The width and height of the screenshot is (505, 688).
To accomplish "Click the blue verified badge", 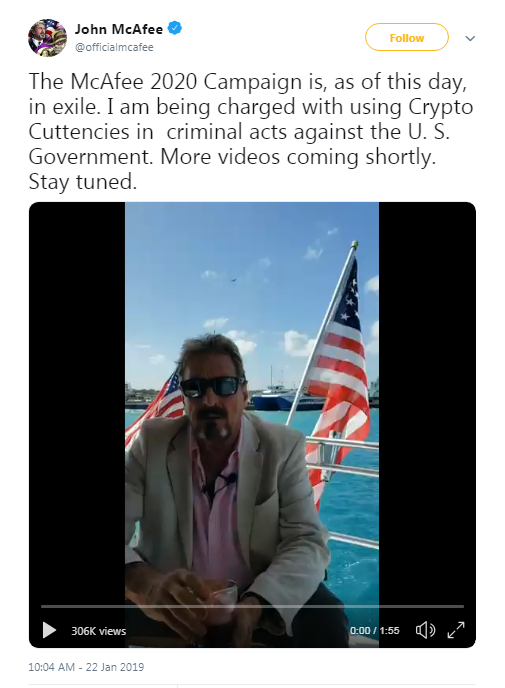I will pos(175,29).
